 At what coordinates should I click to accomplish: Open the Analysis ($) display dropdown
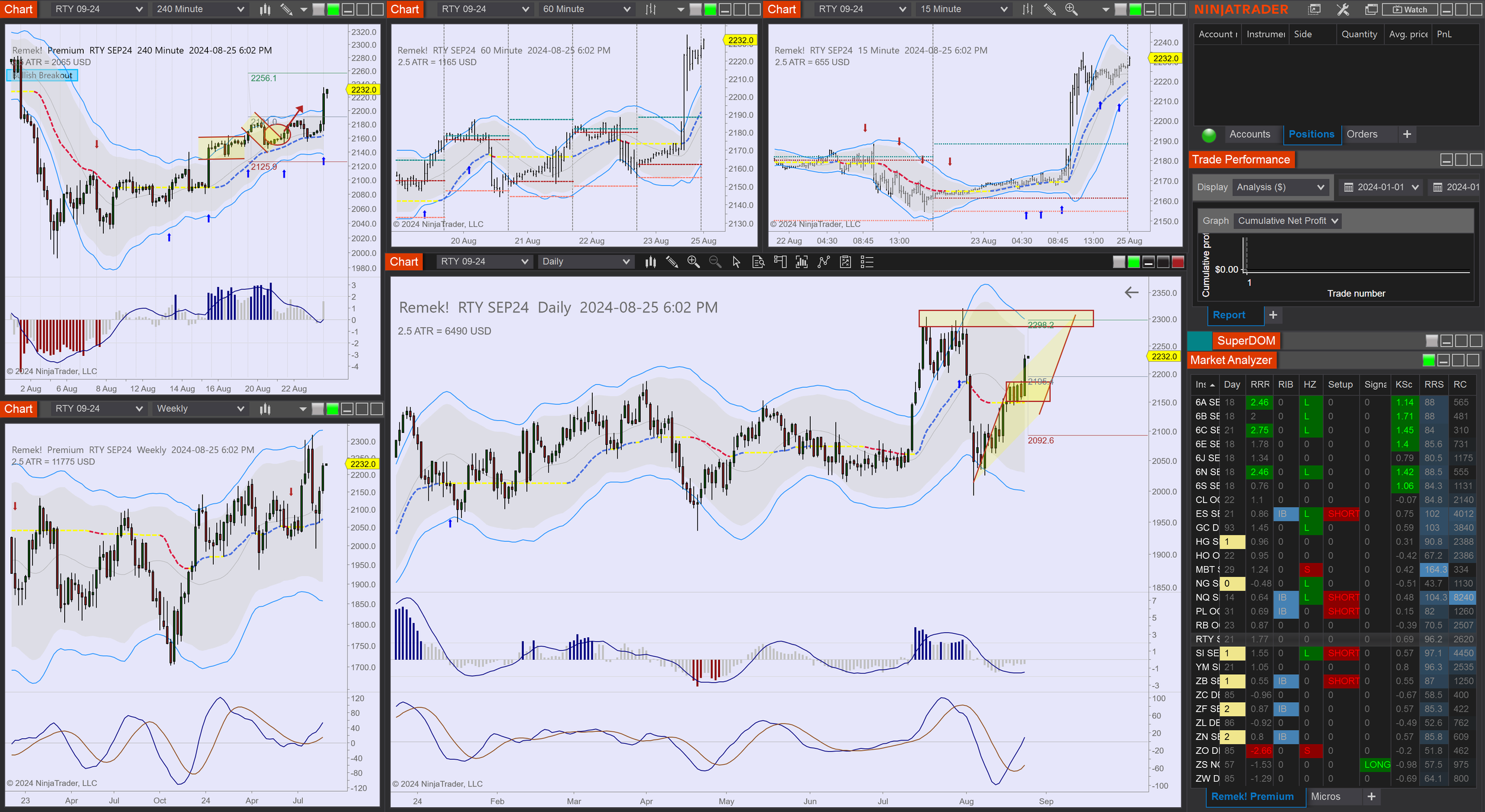pyautogui.click(x=1279, y=187)
